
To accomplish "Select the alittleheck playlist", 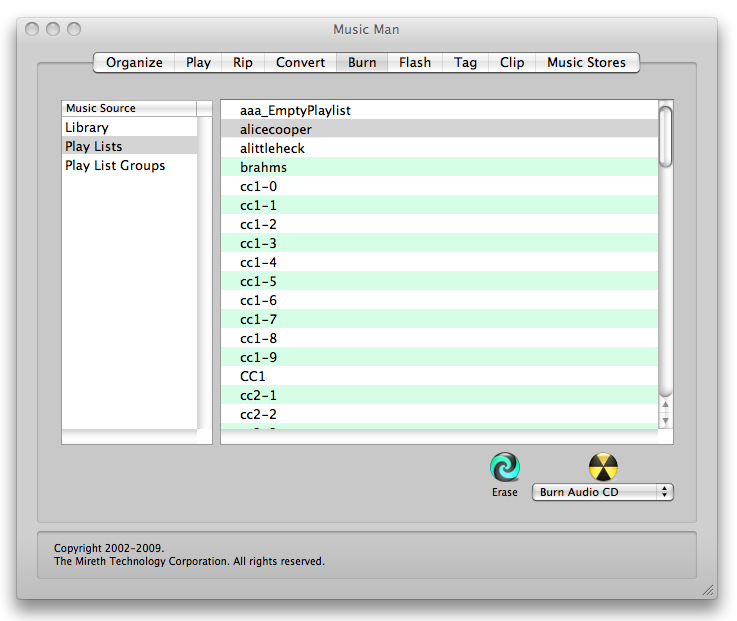I will pyautogui.click(x=272, y=148).
